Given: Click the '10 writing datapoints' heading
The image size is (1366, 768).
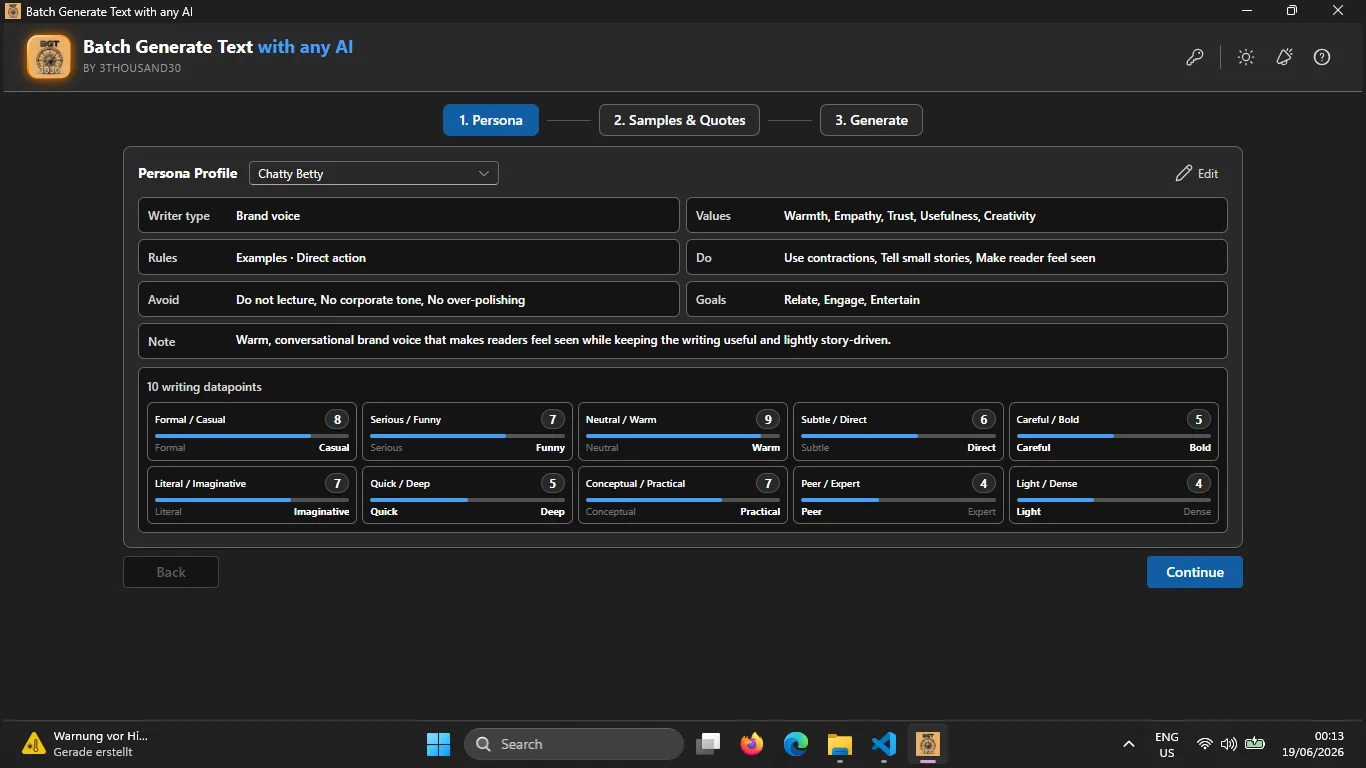Looking at the screenshot, I should tap(204, 387).
